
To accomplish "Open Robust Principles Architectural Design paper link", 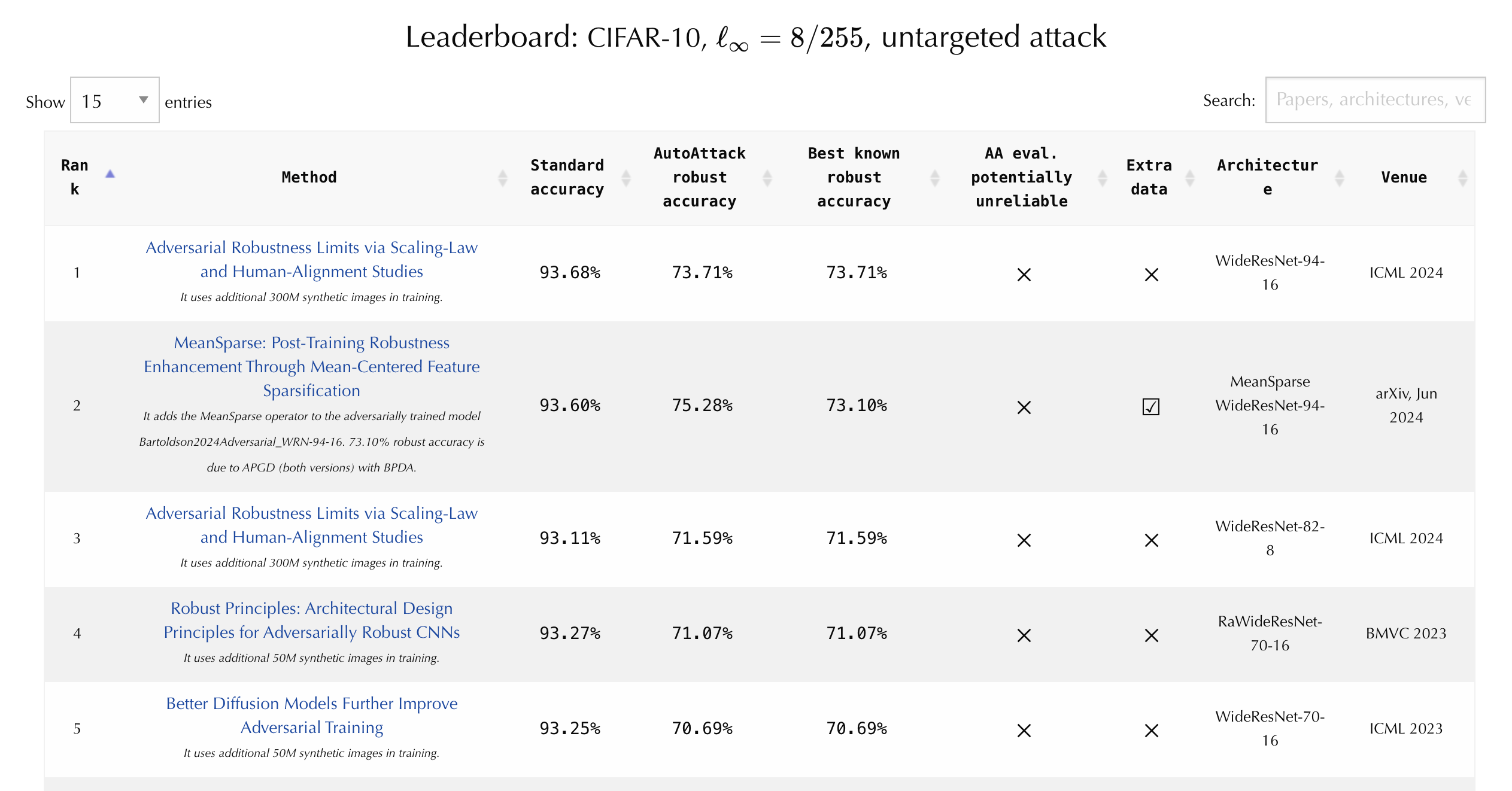I will point(311,620).
